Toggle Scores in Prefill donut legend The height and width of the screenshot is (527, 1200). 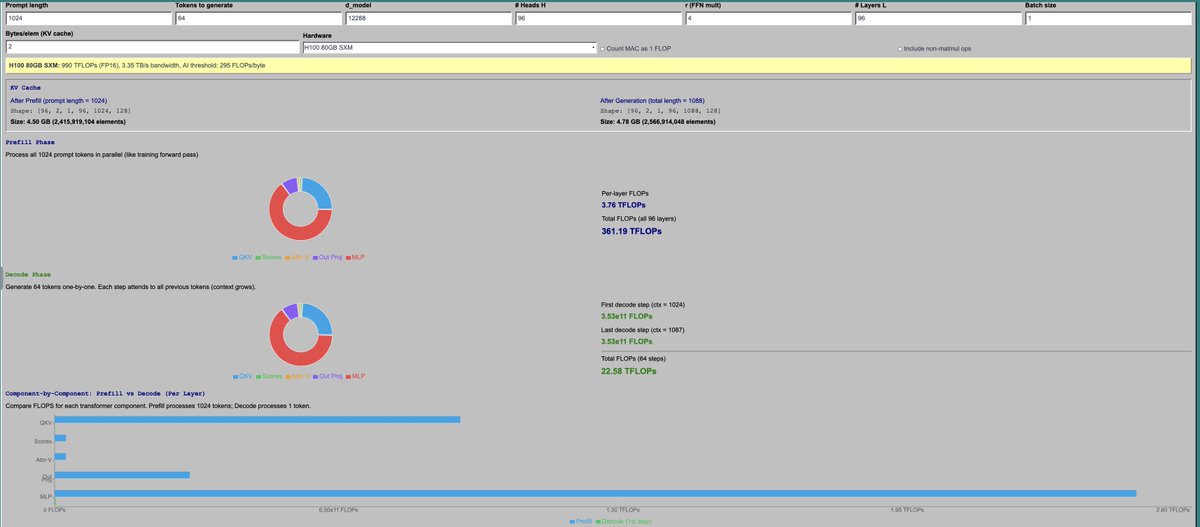click(268, 257)
